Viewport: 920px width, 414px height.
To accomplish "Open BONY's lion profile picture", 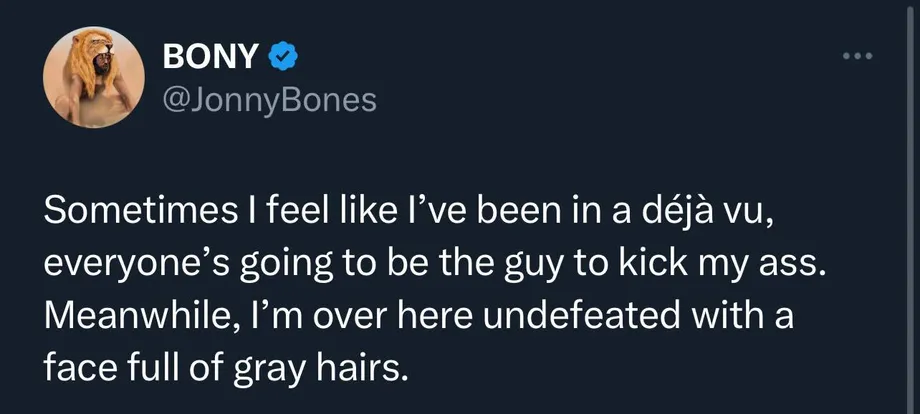I will pyautogui.click(x=94, y=77).
